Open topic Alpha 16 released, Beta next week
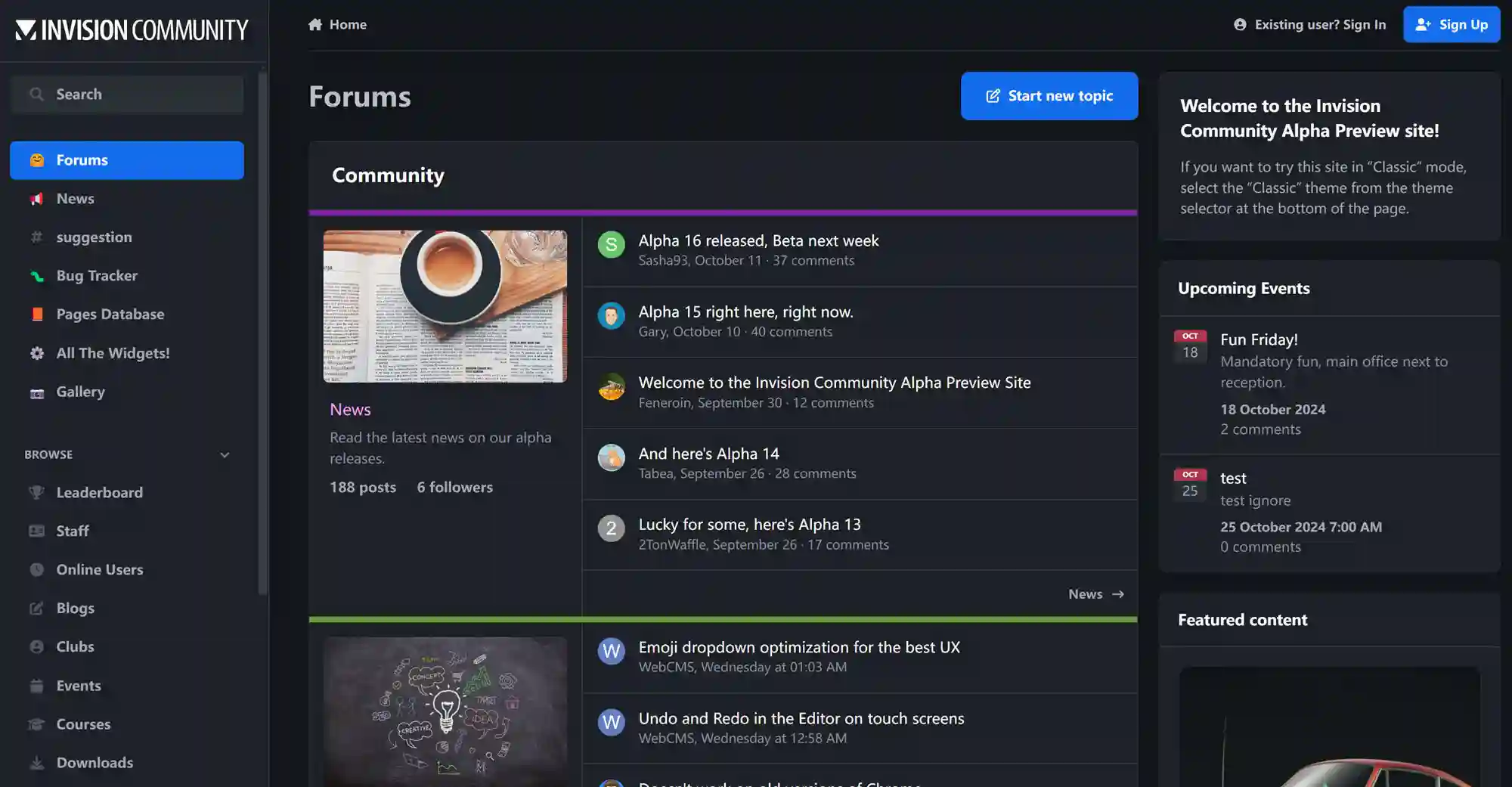 pos(758,240)
